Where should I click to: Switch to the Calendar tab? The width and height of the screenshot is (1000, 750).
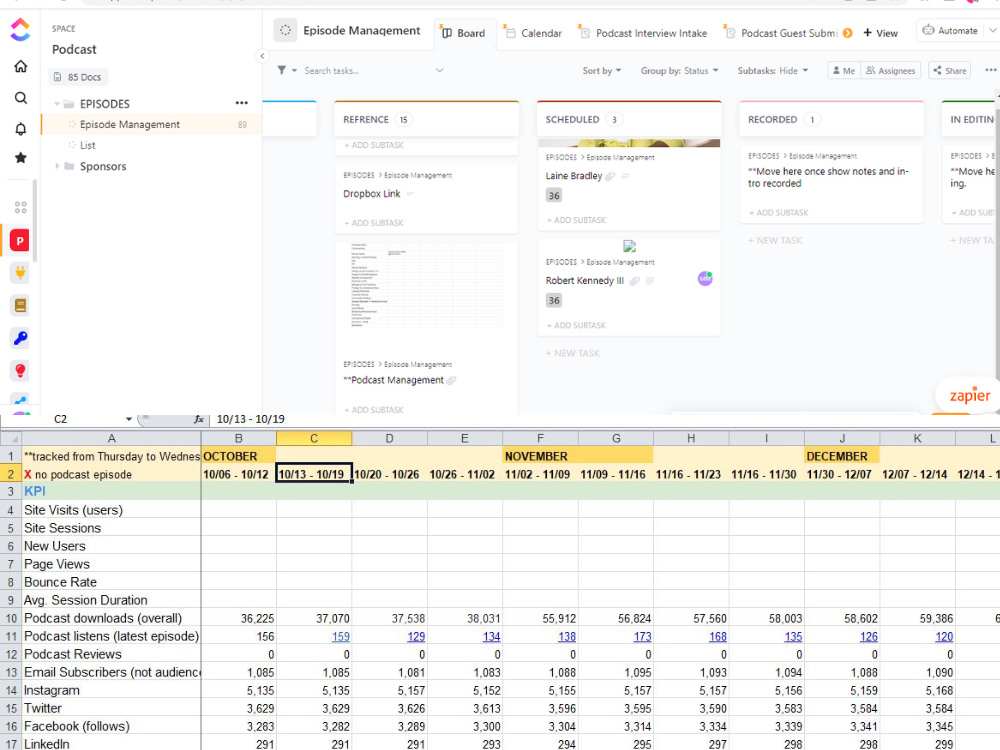[x=534, y=33]
